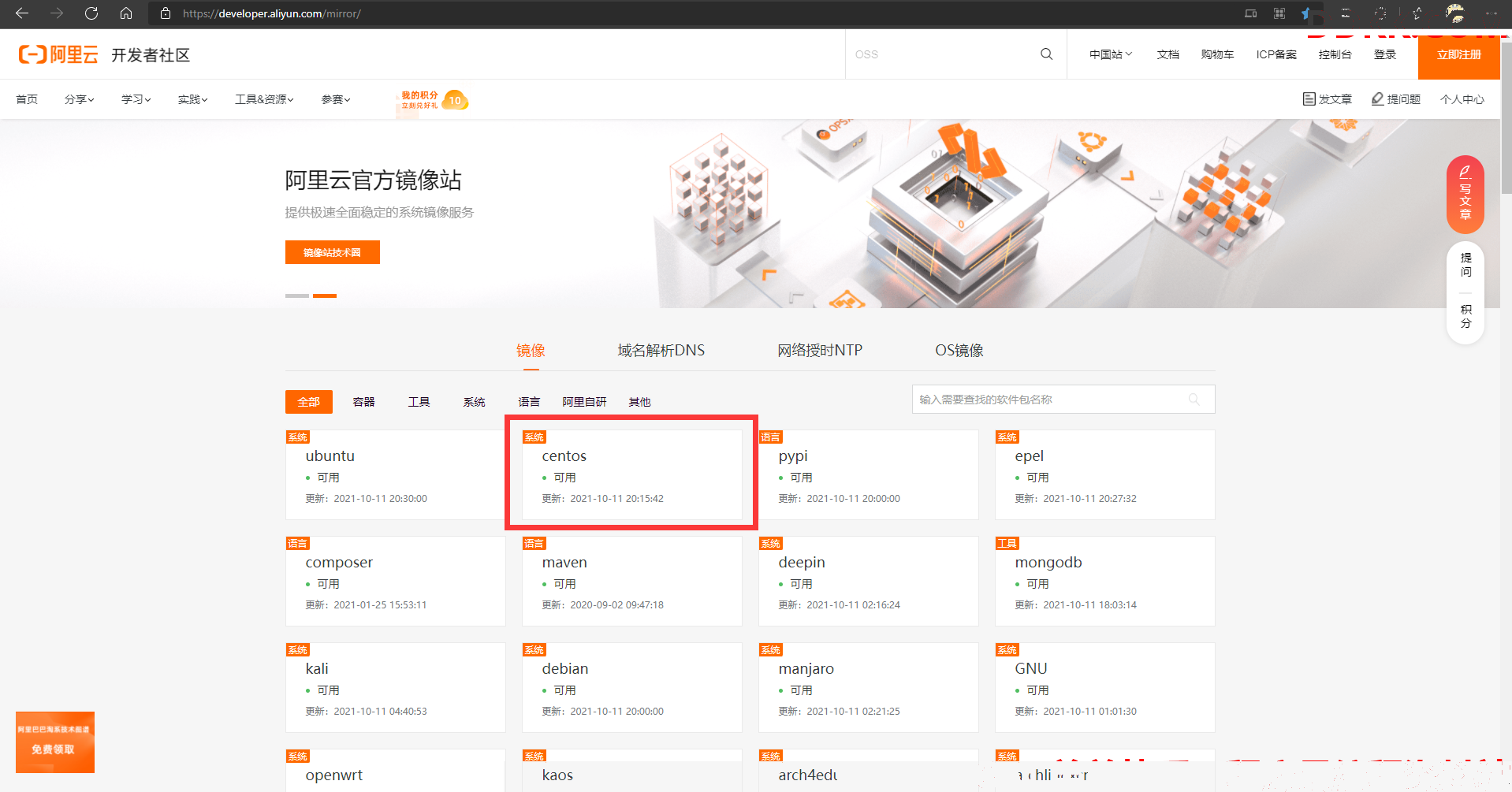
Task: Open the debian mirror card
Action: (632, 687)
